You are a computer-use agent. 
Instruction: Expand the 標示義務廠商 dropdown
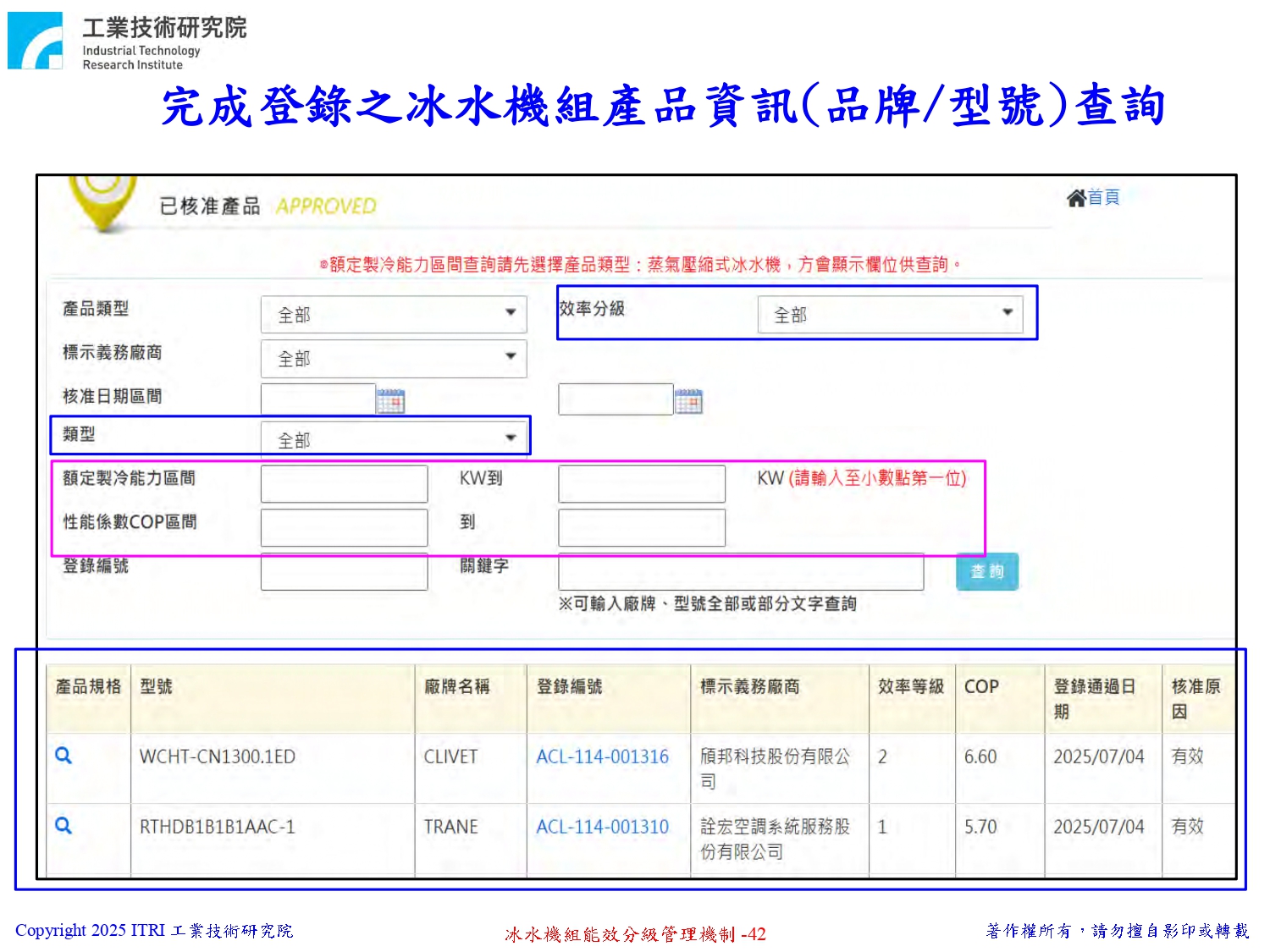pos(394,358)
